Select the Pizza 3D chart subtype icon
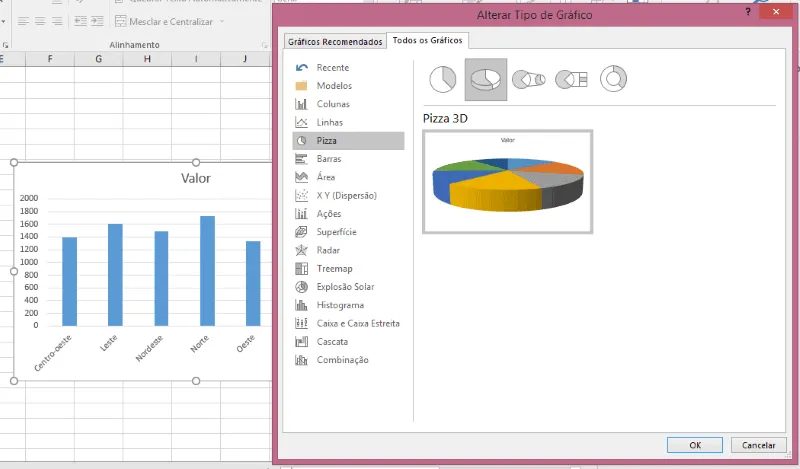 click(486, 79)
